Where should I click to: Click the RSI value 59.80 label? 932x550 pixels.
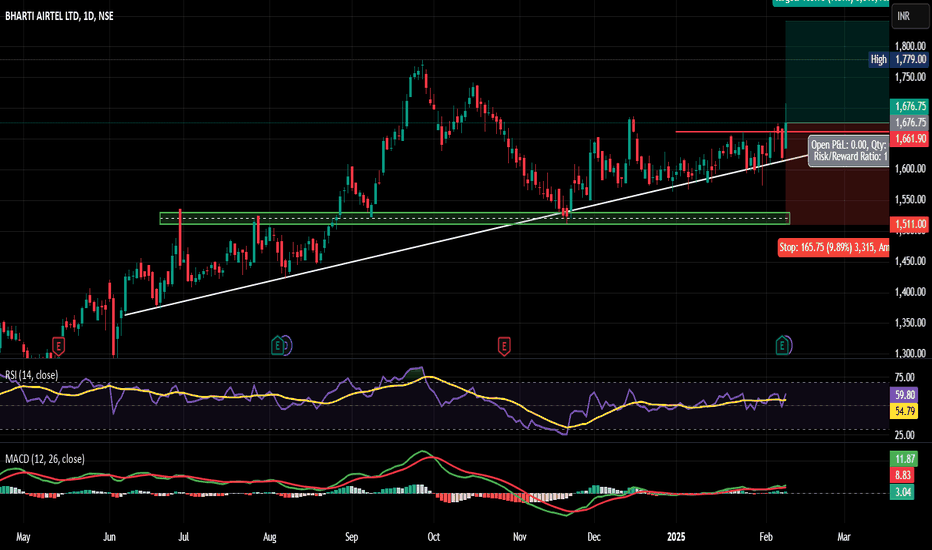(x=904, y=395)
